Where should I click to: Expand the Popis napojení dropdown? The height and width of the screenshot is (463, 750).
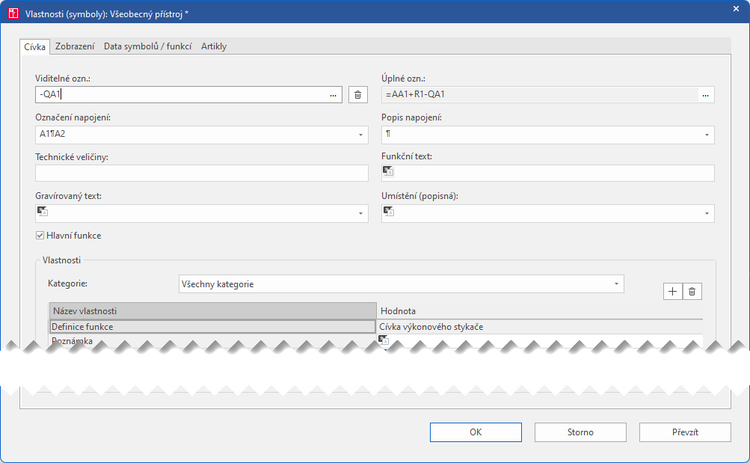pos(706,134)
